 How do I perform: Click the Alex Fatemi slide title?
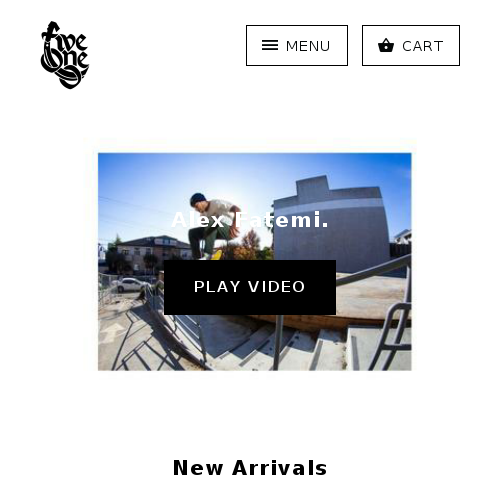(250, 220)
